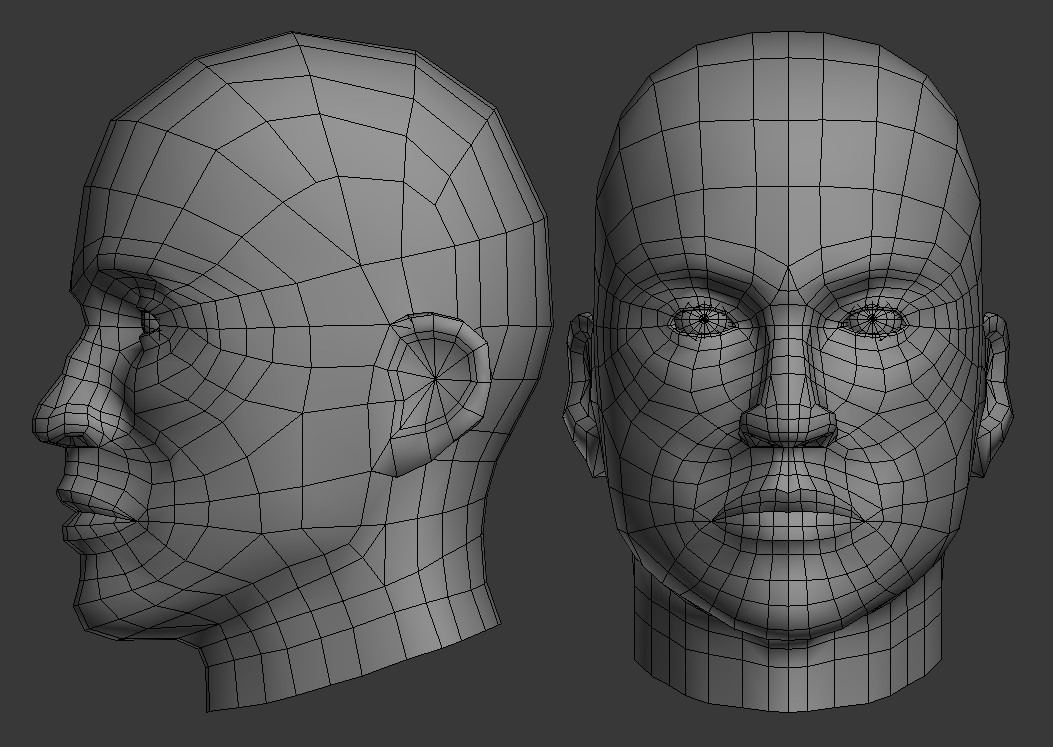
Task: Click the front-view head's nose tip
Action: point(788,425)
